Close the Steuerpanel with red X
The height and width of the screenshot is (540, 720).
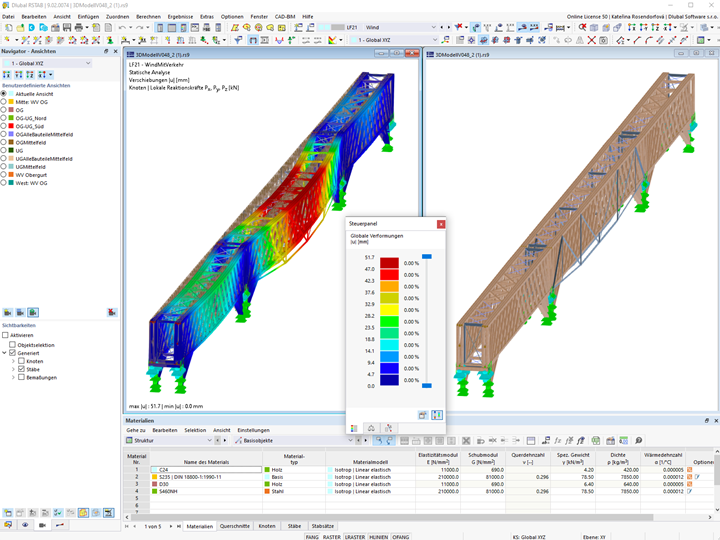[x=441, y=224]
